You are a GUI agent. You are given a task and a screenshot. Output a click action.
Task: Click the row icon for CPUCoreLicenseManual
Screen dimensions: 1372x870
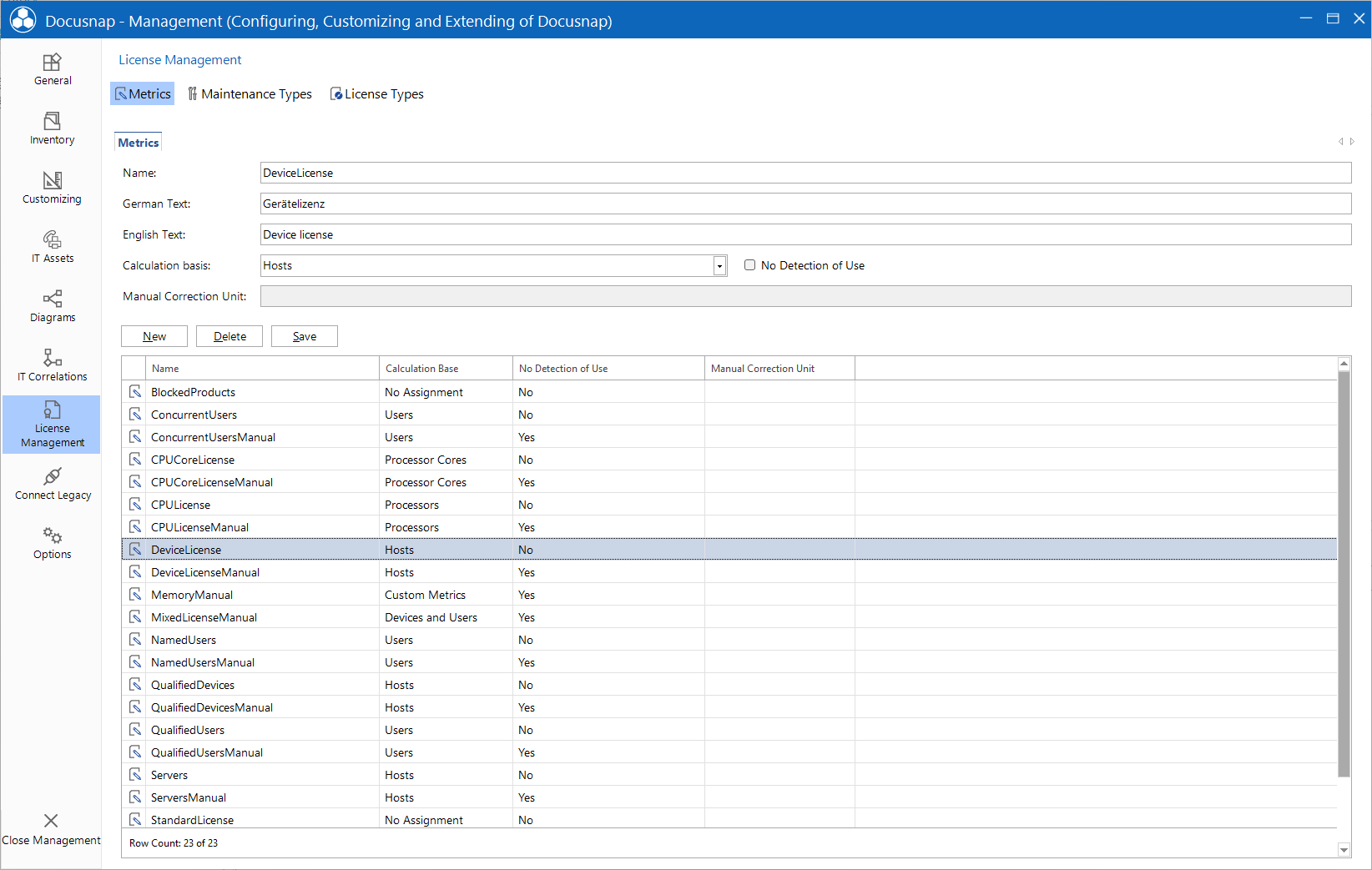coord(135,481)
